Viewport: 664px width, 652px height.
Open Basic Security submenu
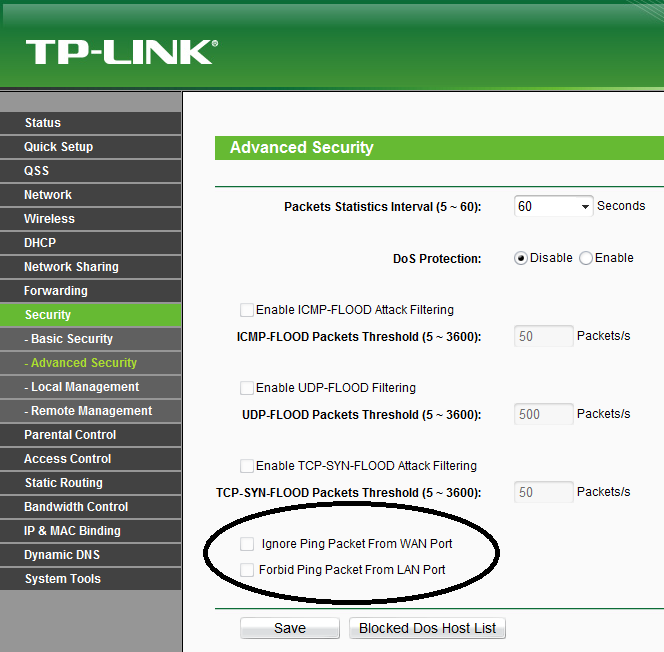(x=91, y=339)
